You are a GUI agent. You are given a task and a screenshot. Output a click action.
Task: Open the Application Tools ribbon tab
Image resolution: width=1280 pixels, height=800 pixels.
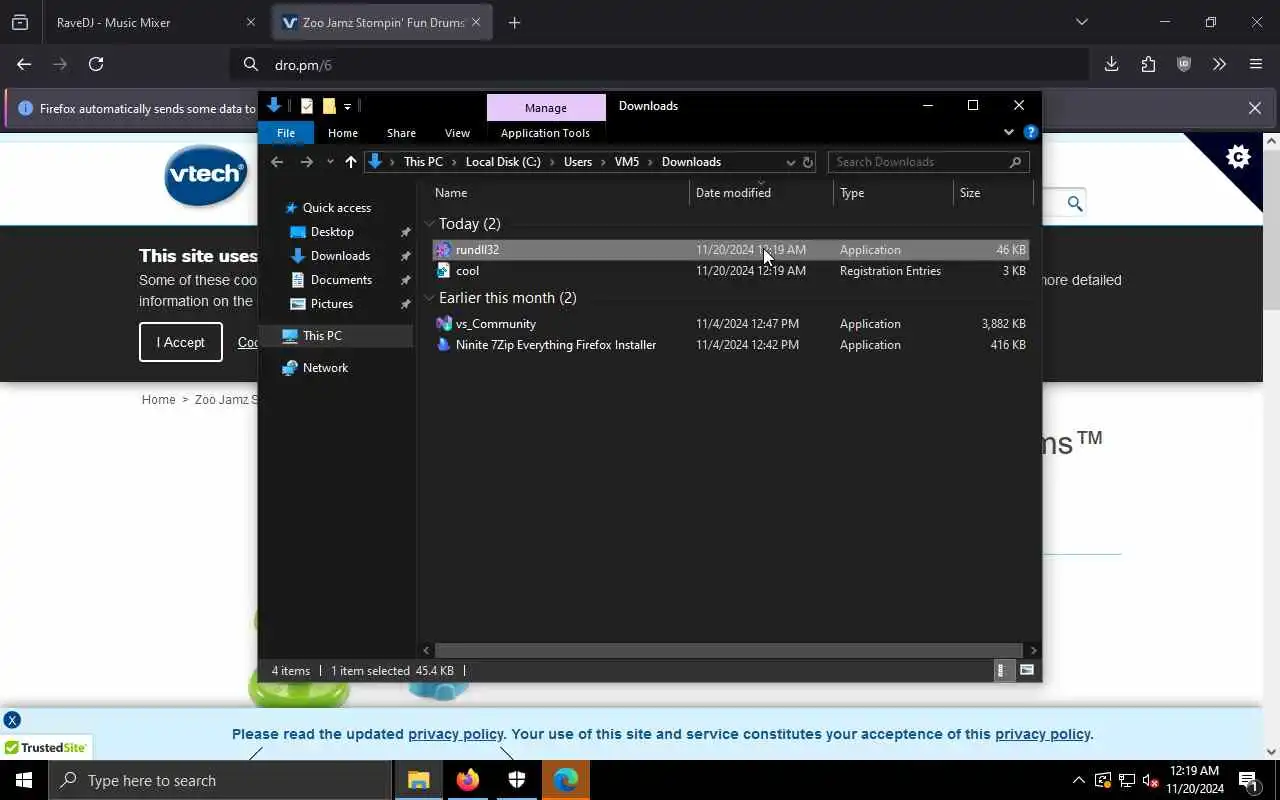[x=545, y=133]
